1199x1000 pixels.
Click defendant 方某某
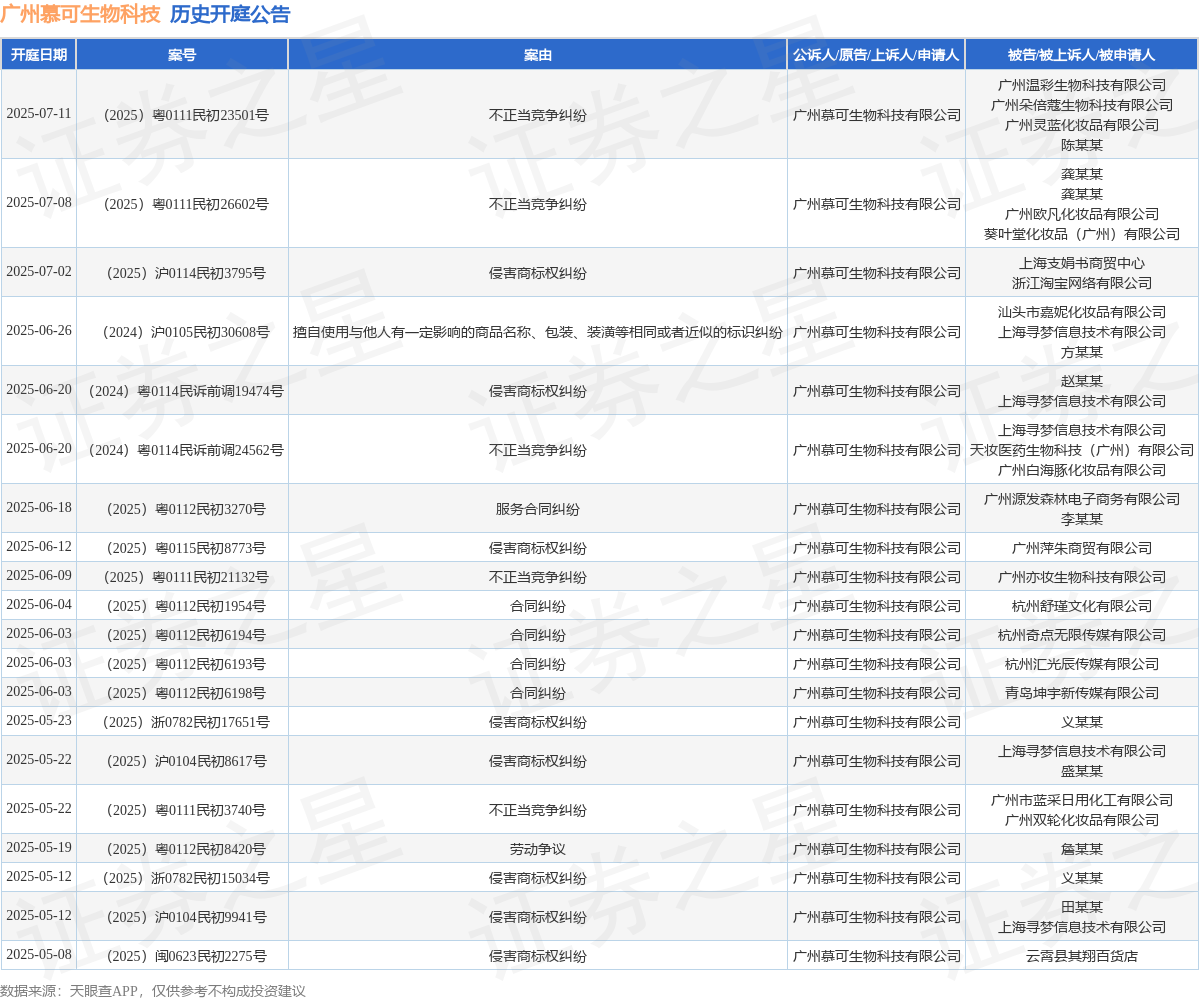(x=1082, y=352)
